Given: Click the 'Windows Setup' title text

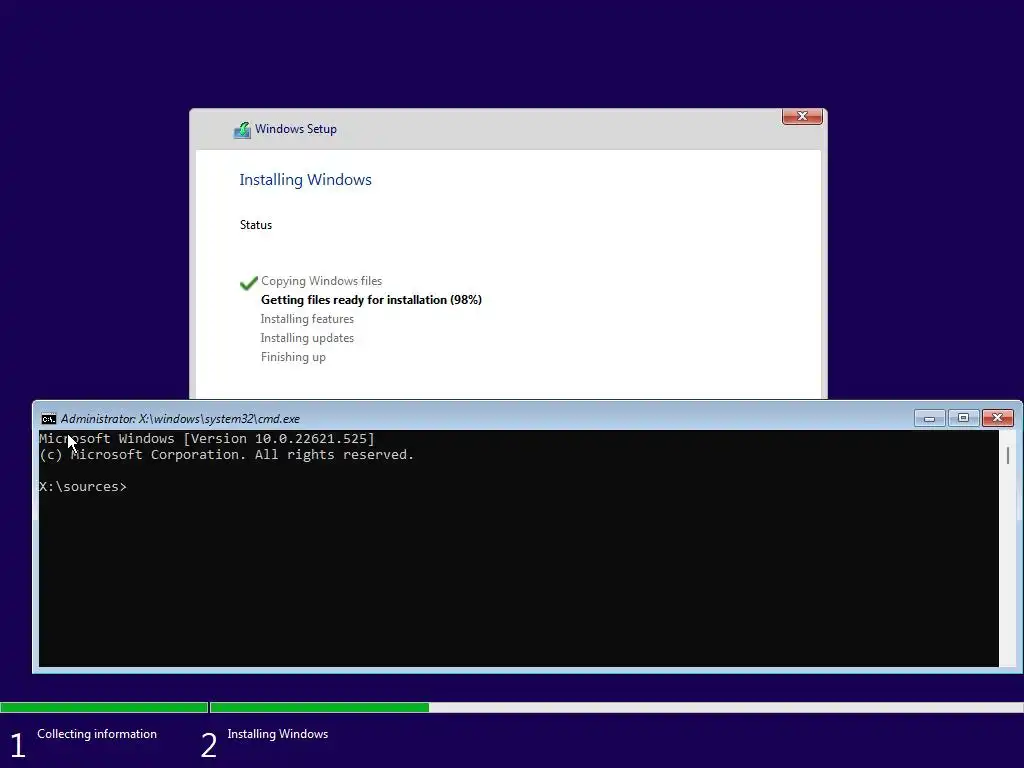Looking at the screenshot, I should click(x=296, y=129).
